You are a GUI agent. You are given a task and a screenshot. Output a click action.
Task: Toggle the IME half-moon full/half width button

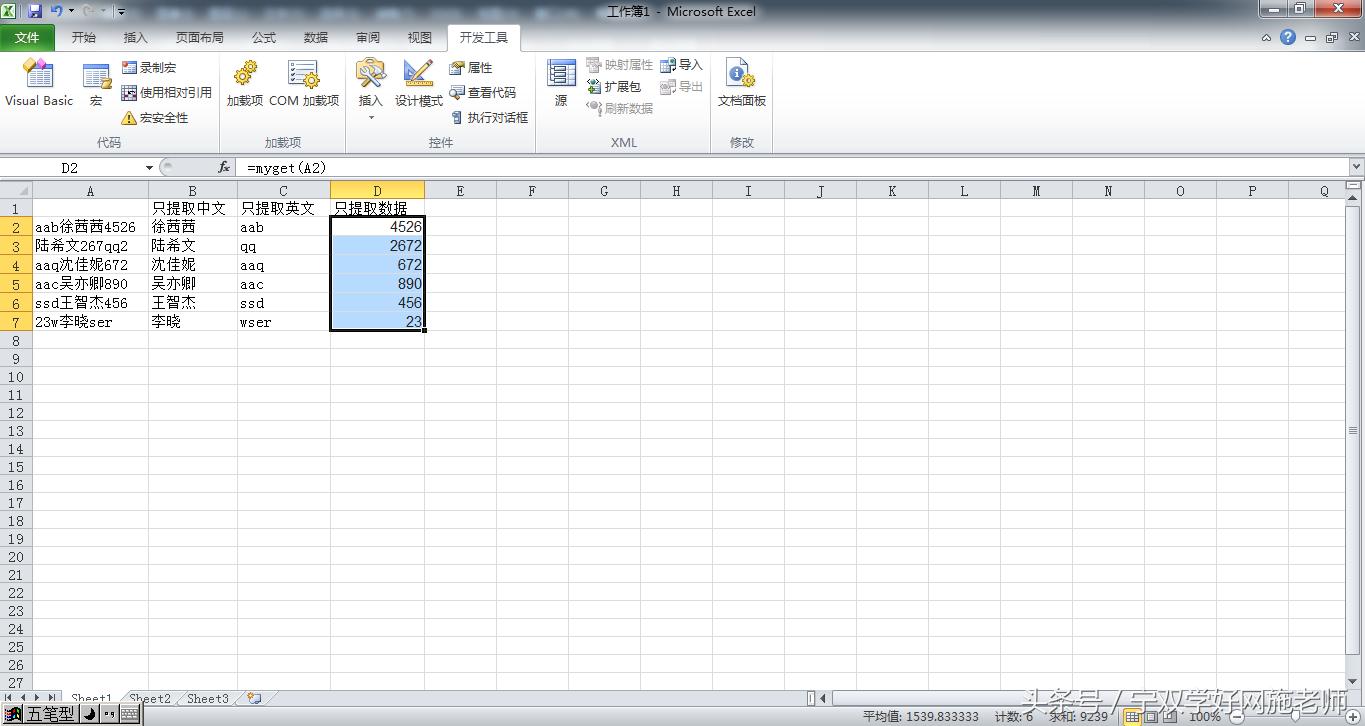[88, 714]
